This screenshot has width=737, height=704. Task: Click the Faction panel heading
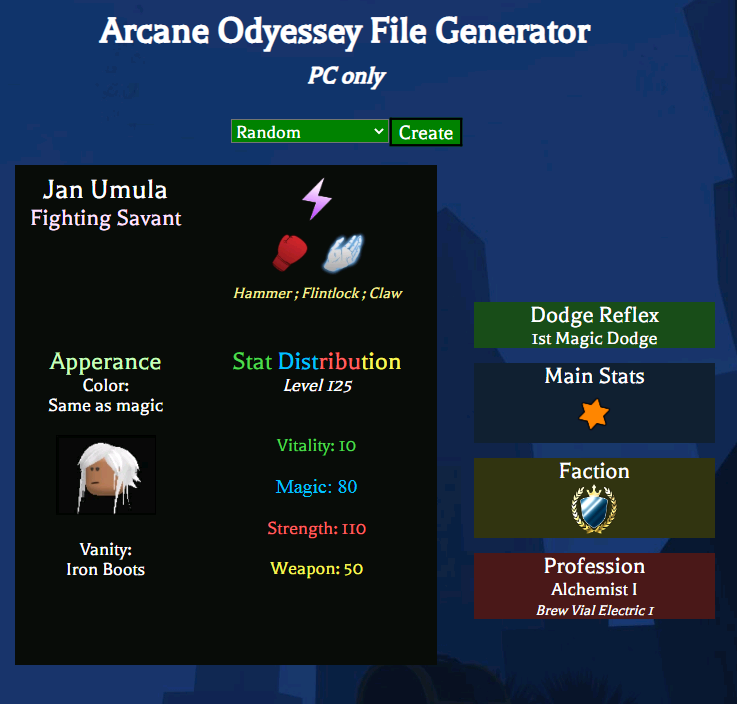594,471
